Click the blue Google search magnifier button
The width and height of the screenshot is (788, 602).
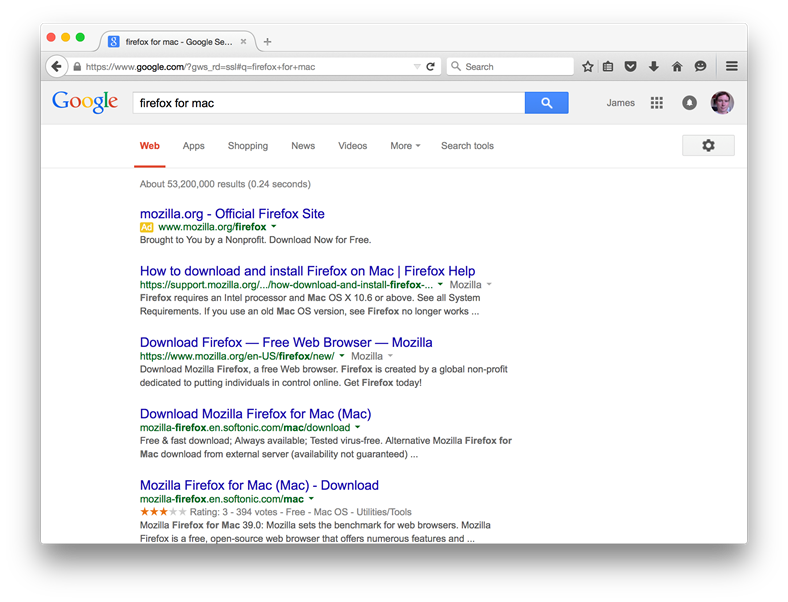(547, 103)
